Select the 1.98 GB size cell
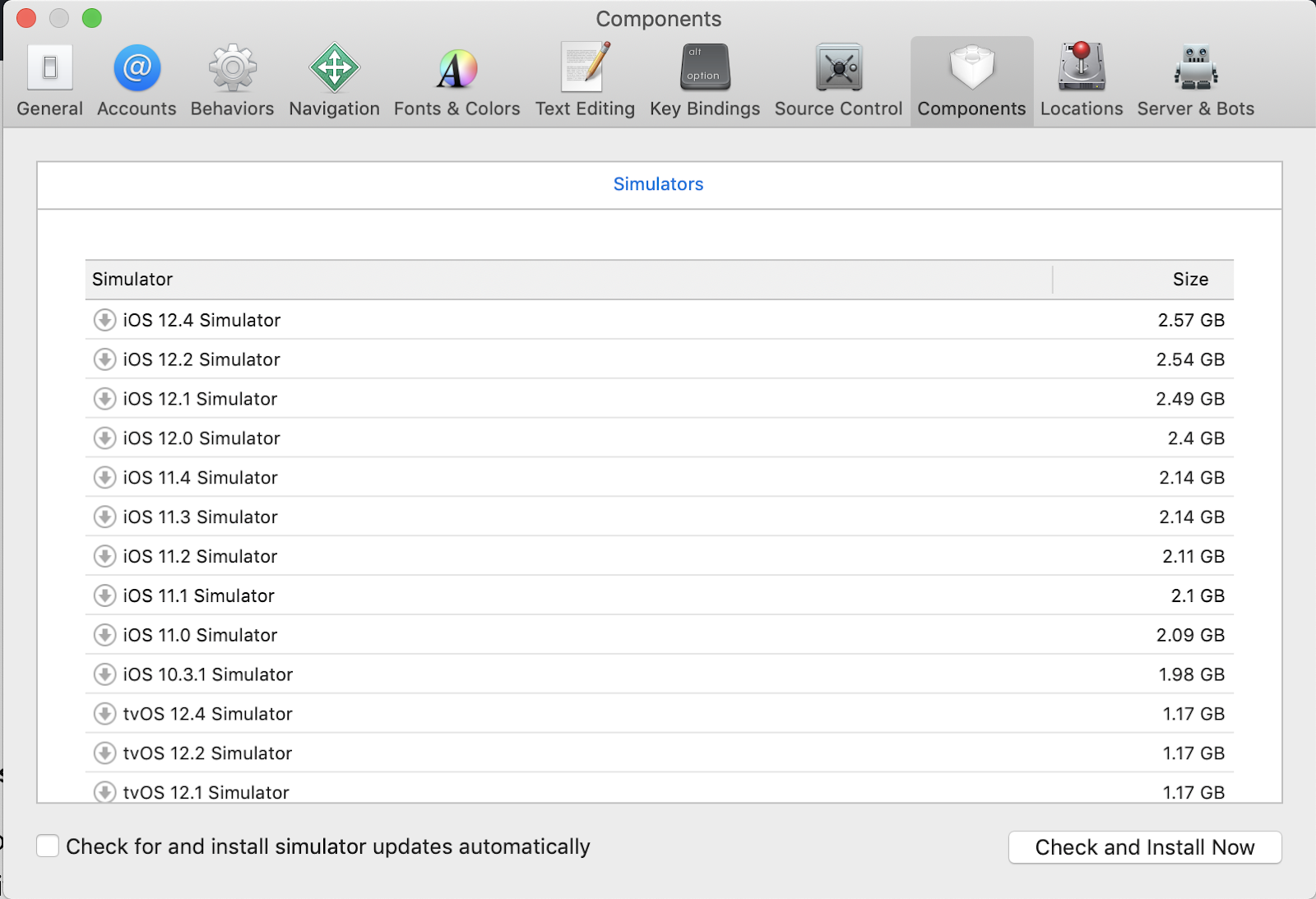This screenshot has height=899, width=1316. click(1192, 674)
